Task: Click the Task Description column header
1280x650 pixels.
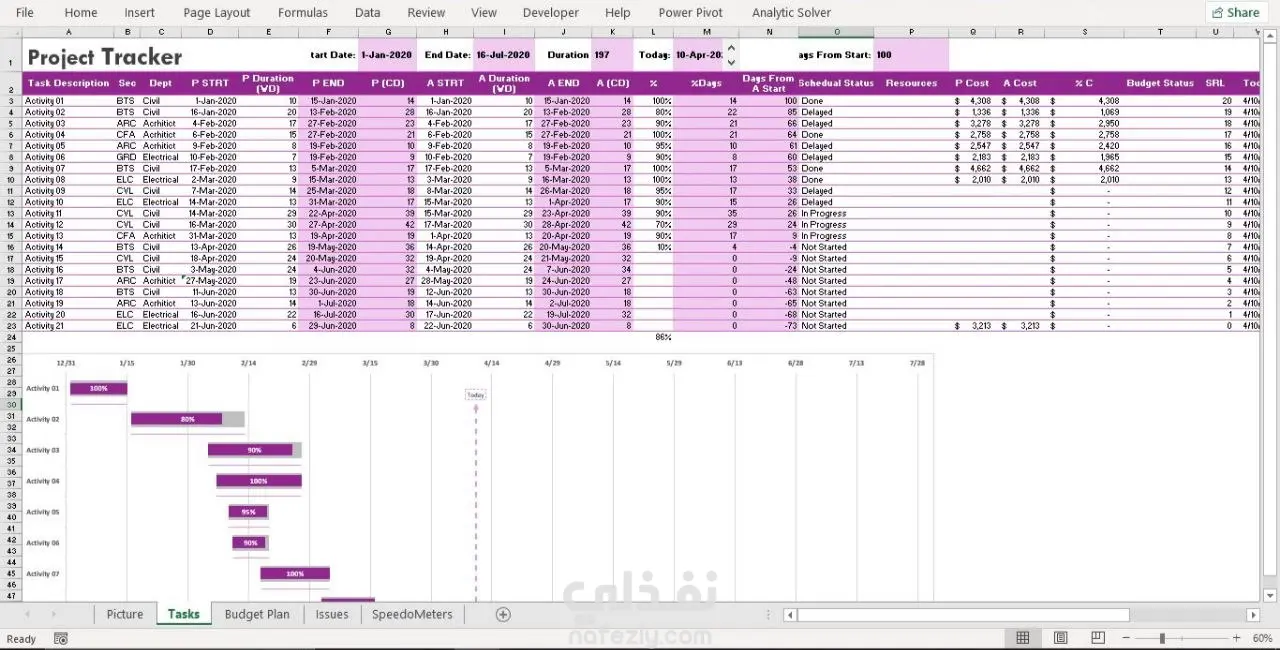Action: (x=69, y=83)
